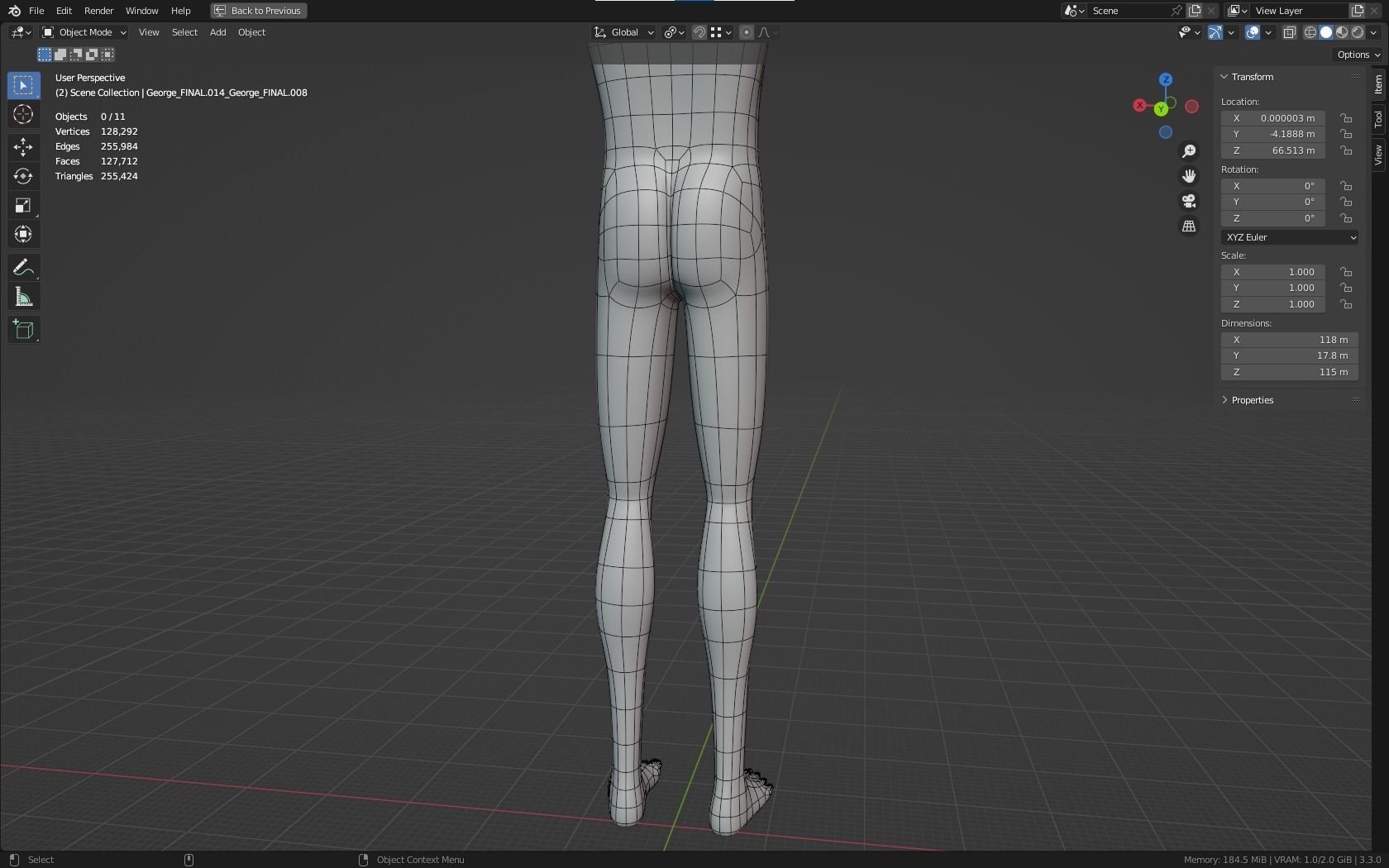Select the Select Box tool

tap(23, 85)
